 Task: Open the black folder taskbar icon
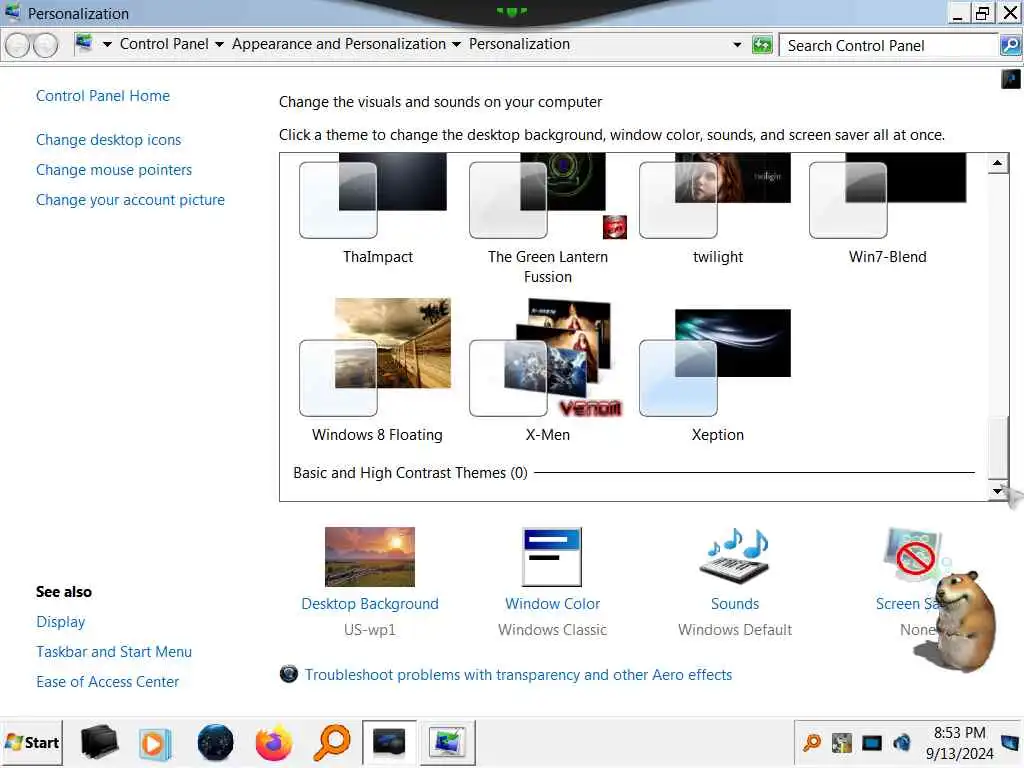point(99,743)
